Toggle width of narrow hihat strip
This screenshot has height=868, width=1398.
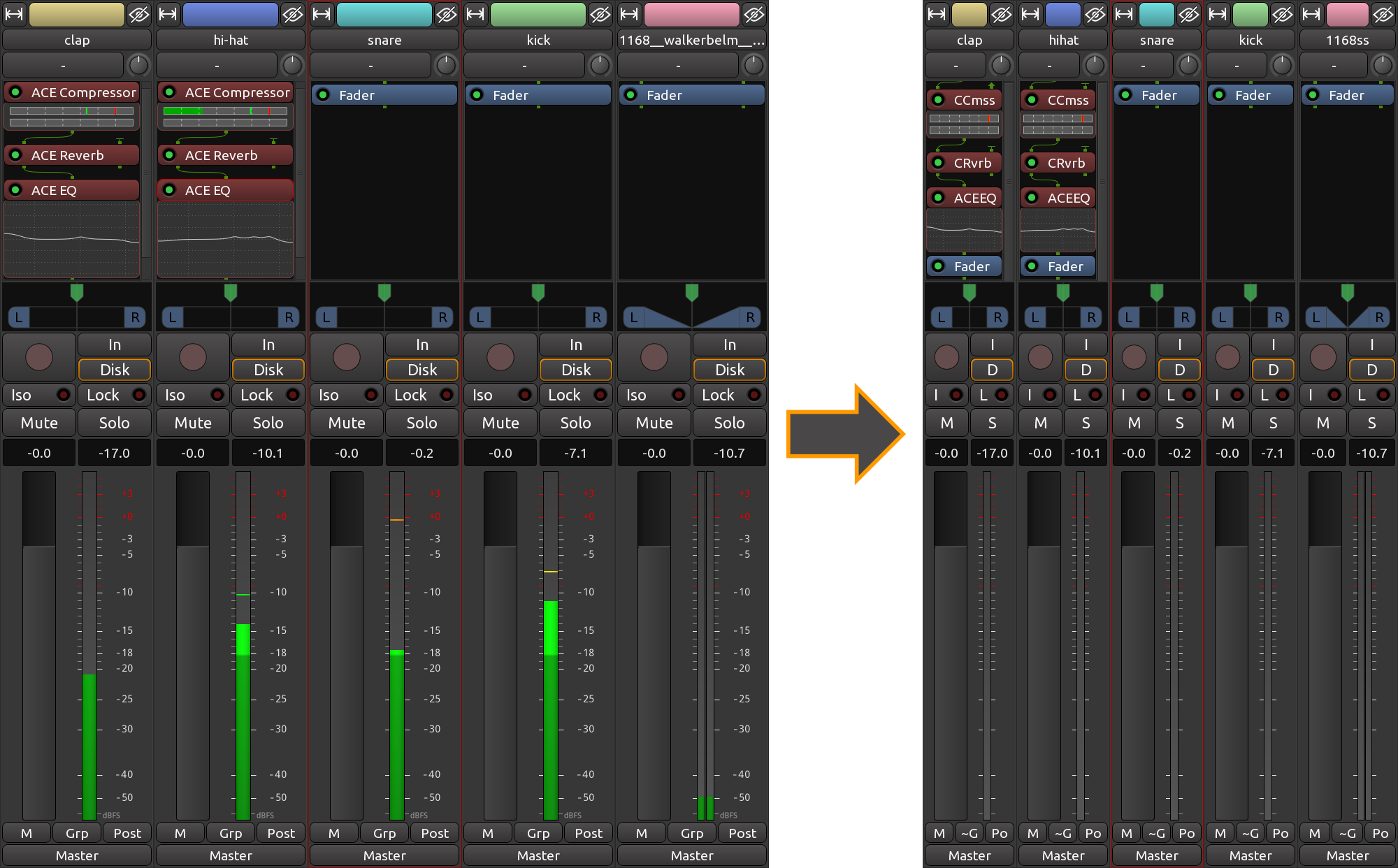(1031, 14)
